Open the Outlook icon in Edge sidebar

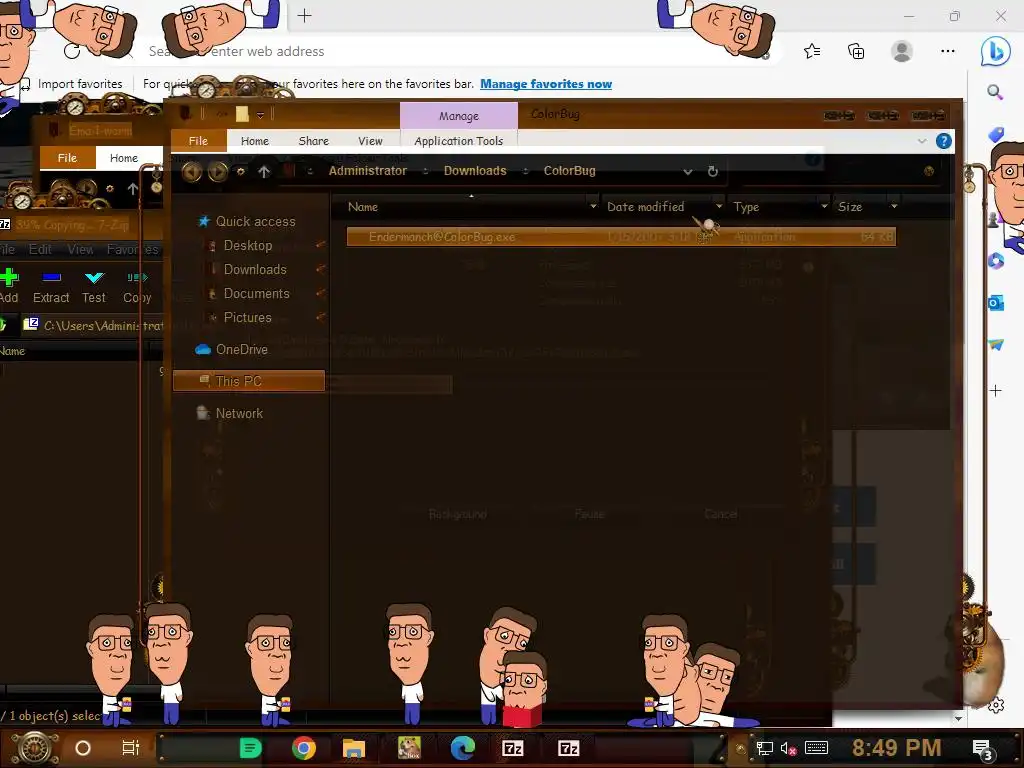(995, 303)
